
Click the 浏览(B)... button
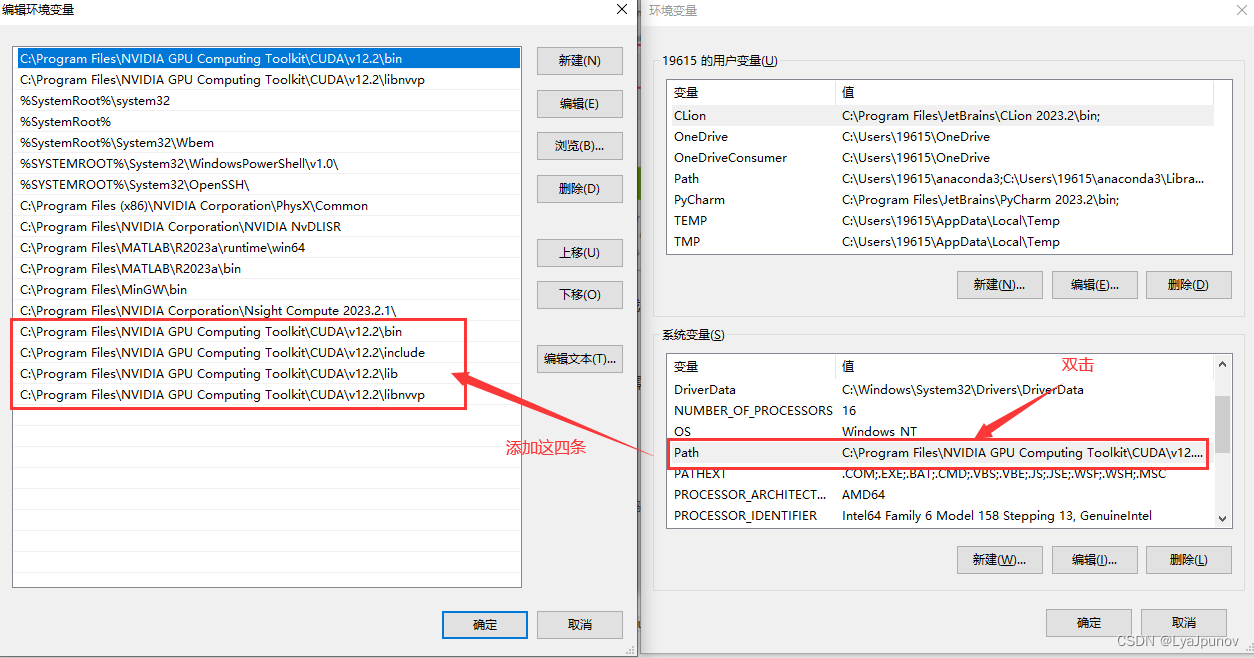(x=580, y=146)
